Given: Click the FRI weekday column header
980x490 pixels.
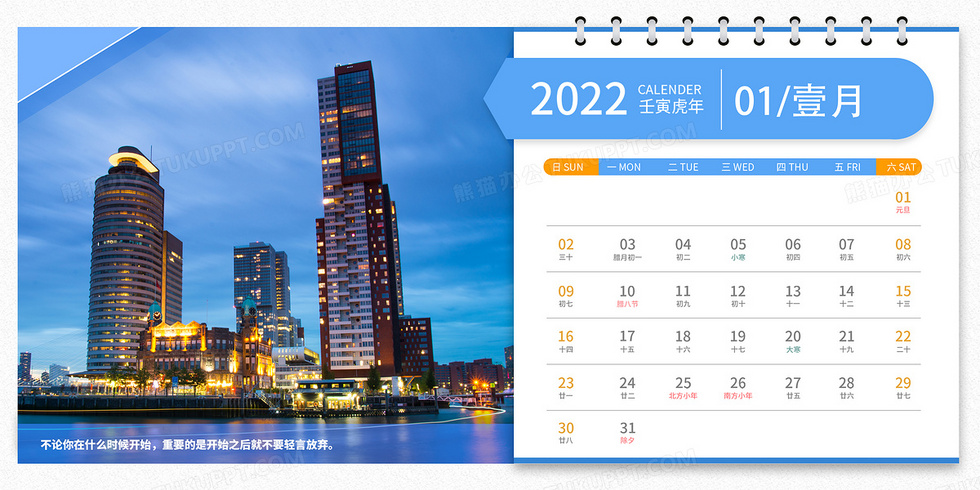Looking at the screenshot, I should coord(848,167).
